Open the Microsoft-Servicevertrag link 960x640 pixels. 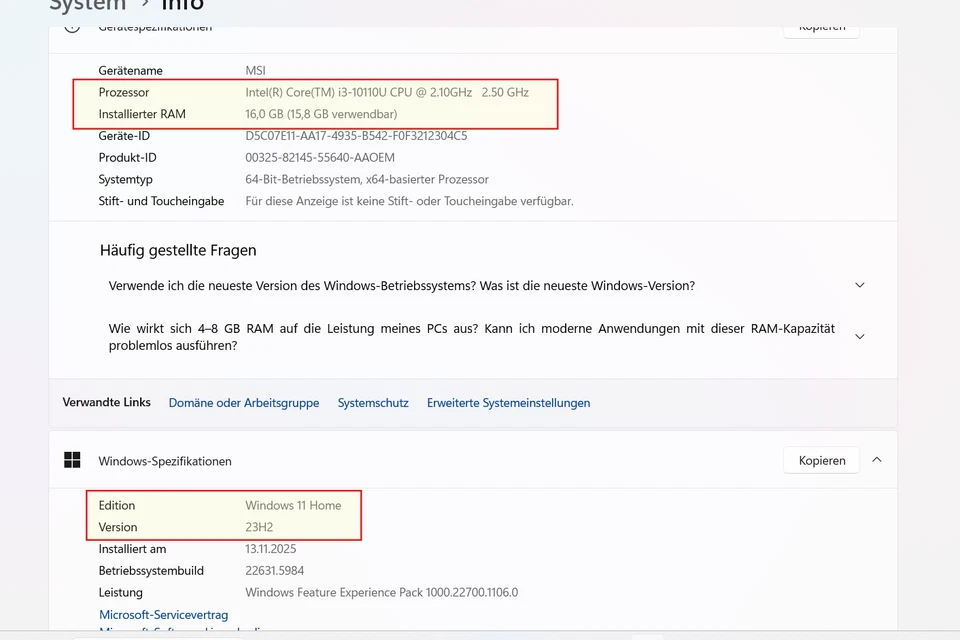coord(163,614)
